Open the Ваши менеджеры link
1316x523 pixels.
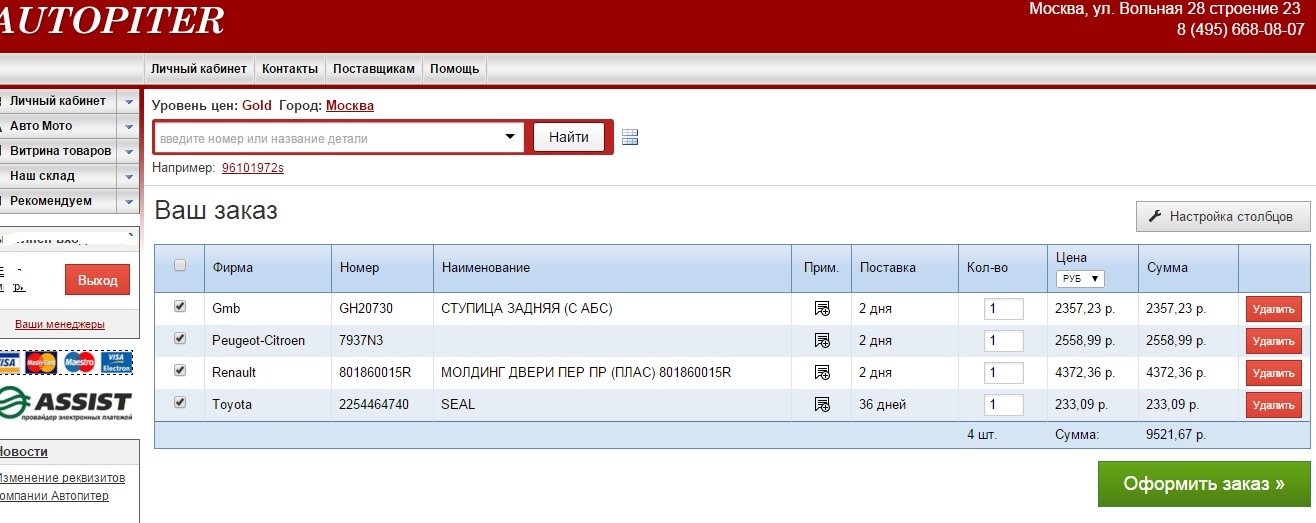tap(59, 324)
